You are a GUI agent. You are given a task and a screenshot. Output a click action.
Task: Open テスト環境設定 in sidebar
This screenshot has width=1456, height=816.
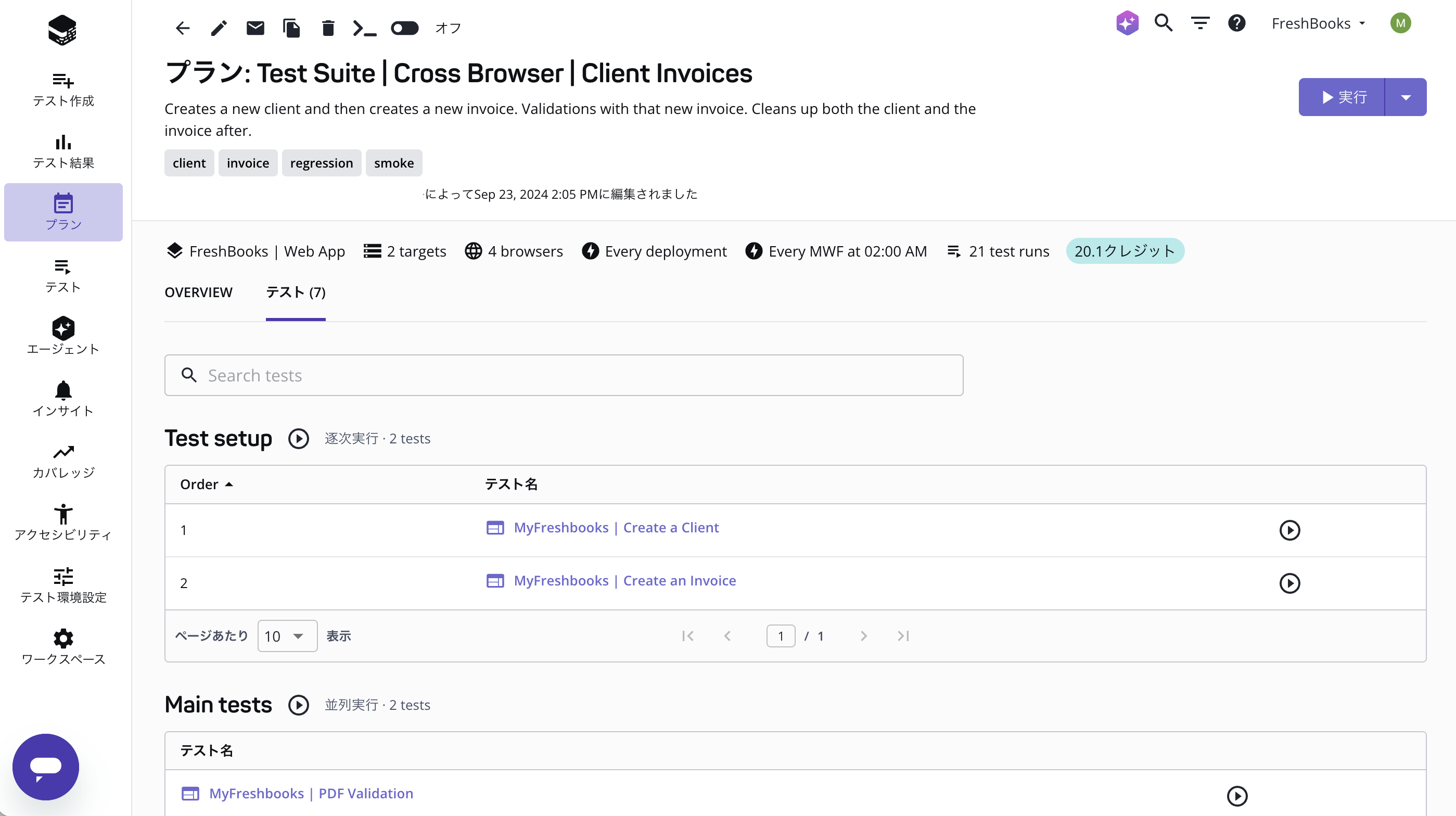63,586
